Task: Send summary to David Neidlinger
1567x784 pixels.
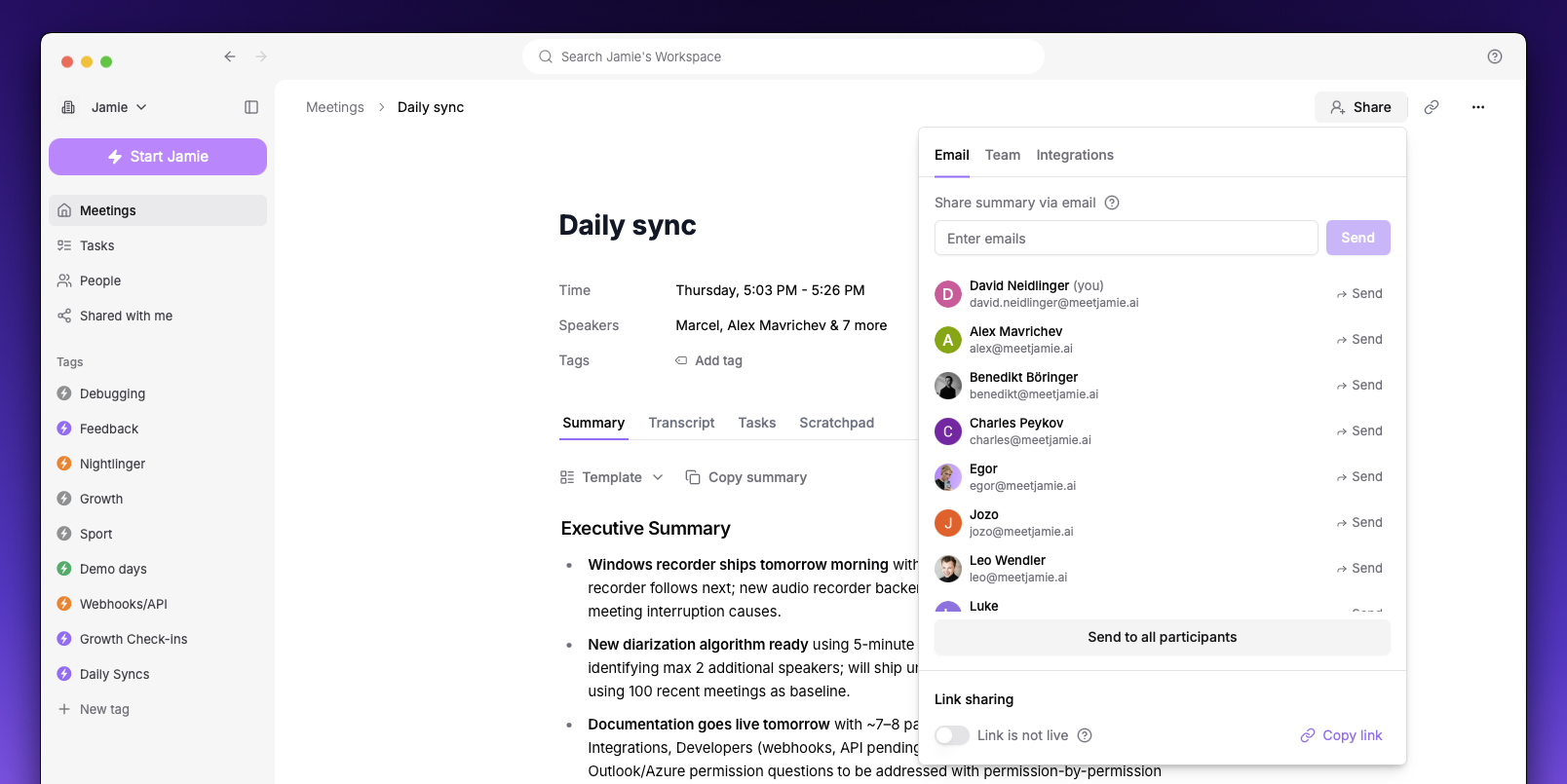Action: (1359, 294)
